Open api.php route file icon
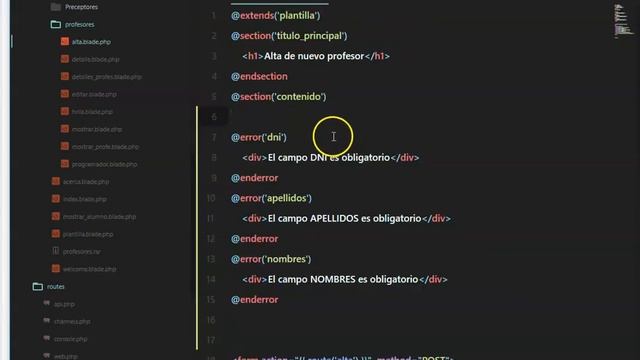The width and height of the screenshot is (640, 360). pos(47,303)
